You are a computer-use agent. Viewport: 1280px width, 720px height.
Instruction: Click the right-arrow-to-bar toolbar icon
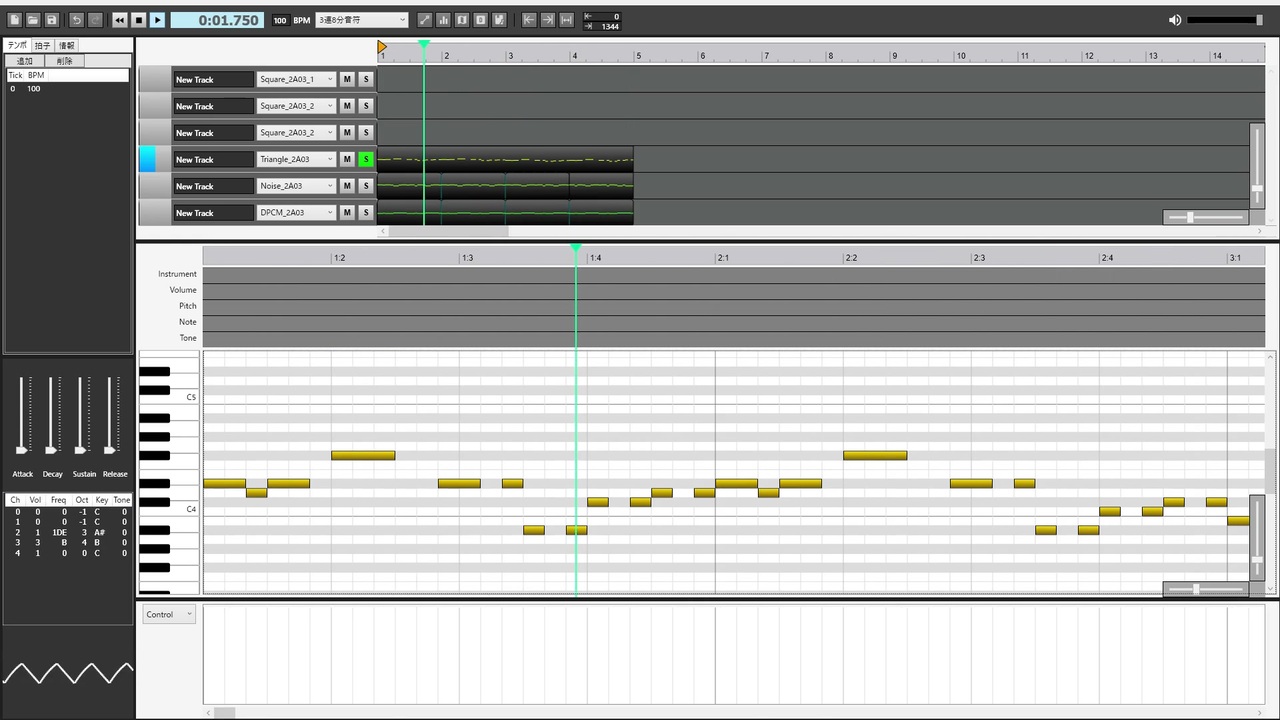(548, 20)
